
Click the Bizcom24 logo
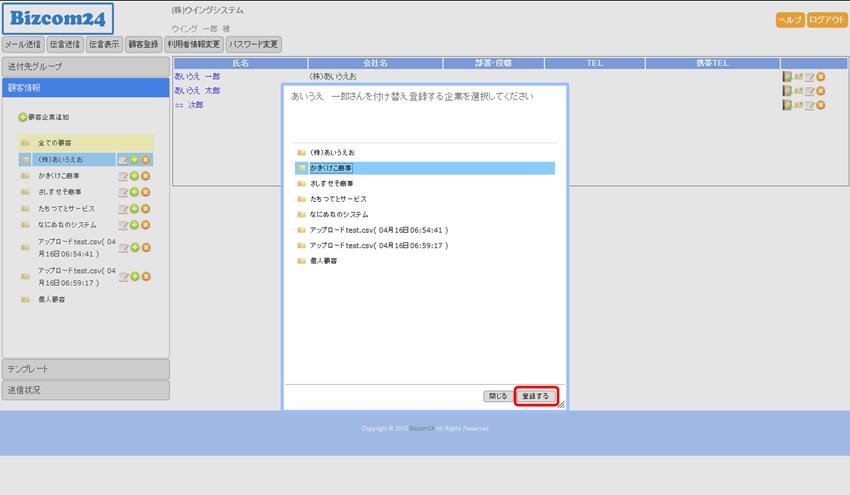(58, 18)
